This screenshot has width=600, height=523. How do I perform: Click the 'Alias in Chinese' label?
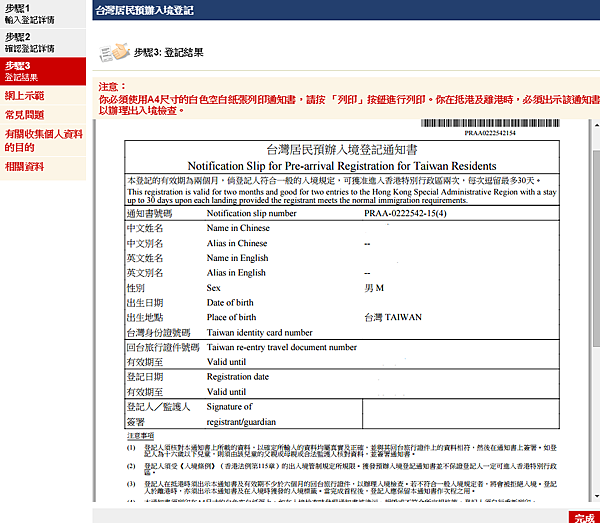click(237, 243)
